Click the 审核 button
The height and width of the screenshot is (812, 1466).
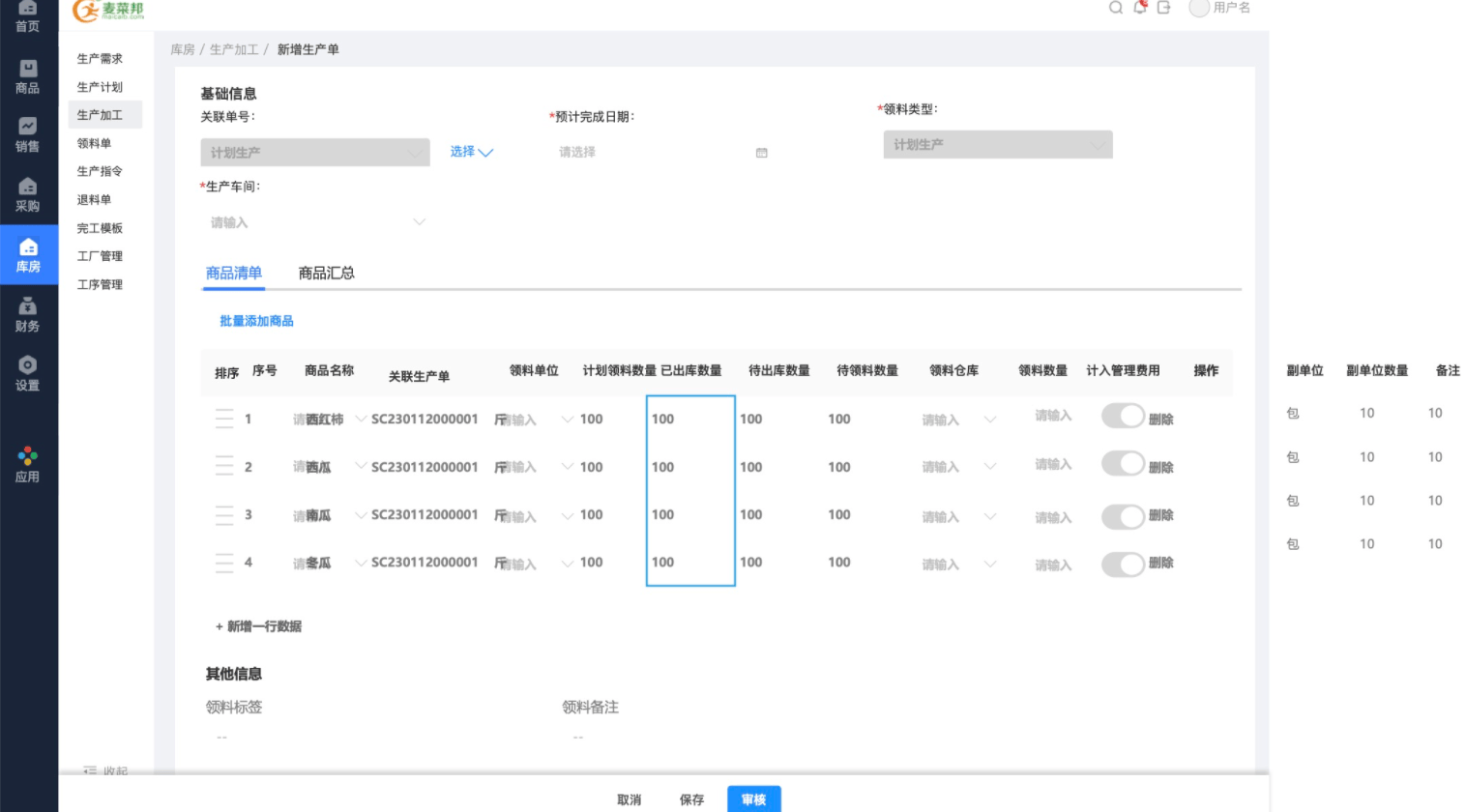(x=754, y=798)
